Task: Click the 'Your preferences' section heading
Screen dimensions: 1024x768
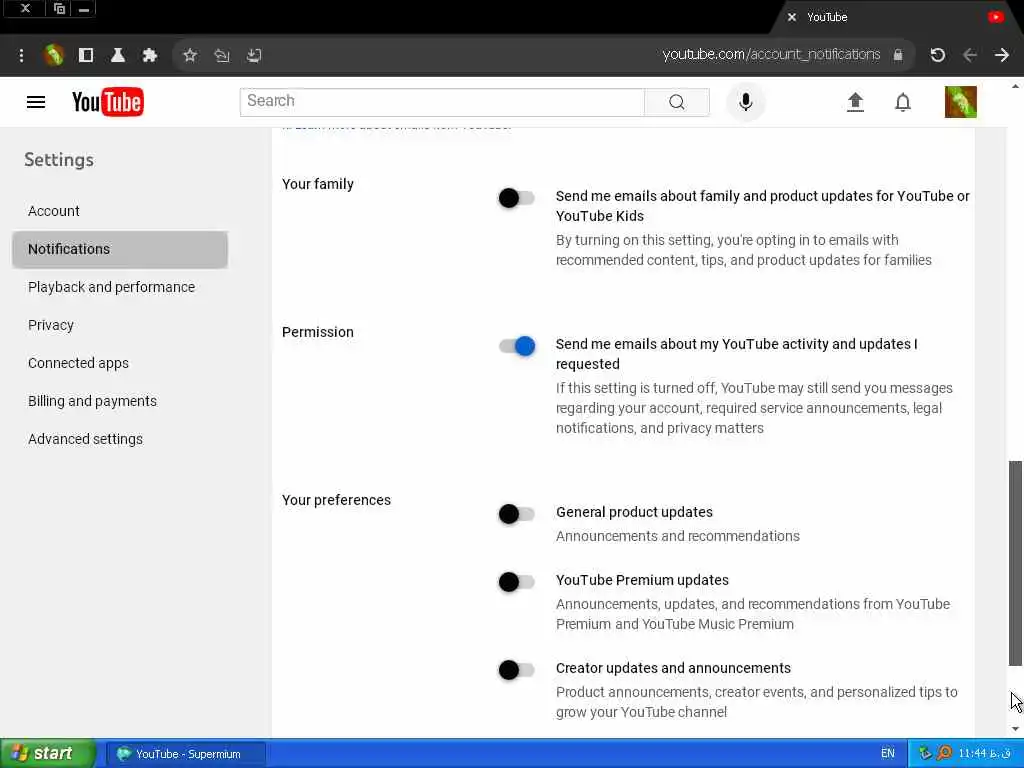Action: click(x=336, y=500)
